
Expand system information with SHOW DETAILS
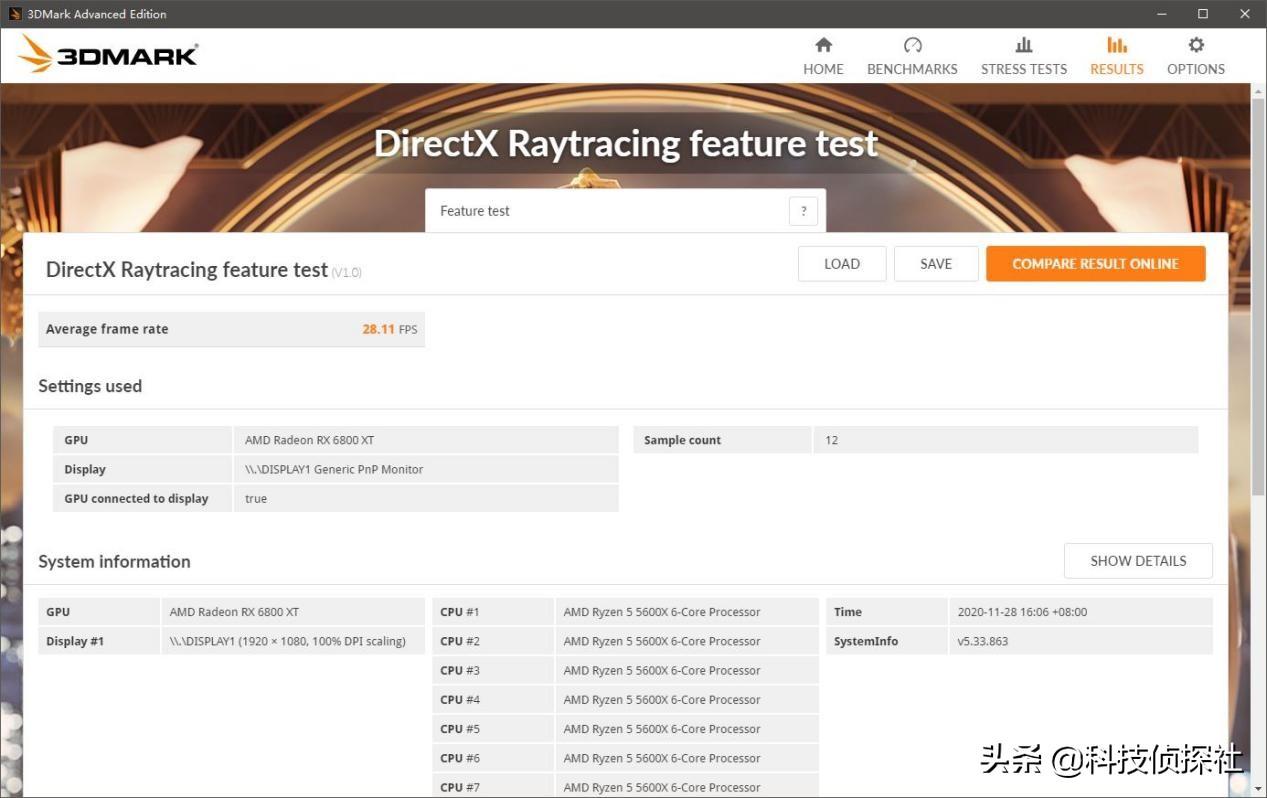point(1137,561)
